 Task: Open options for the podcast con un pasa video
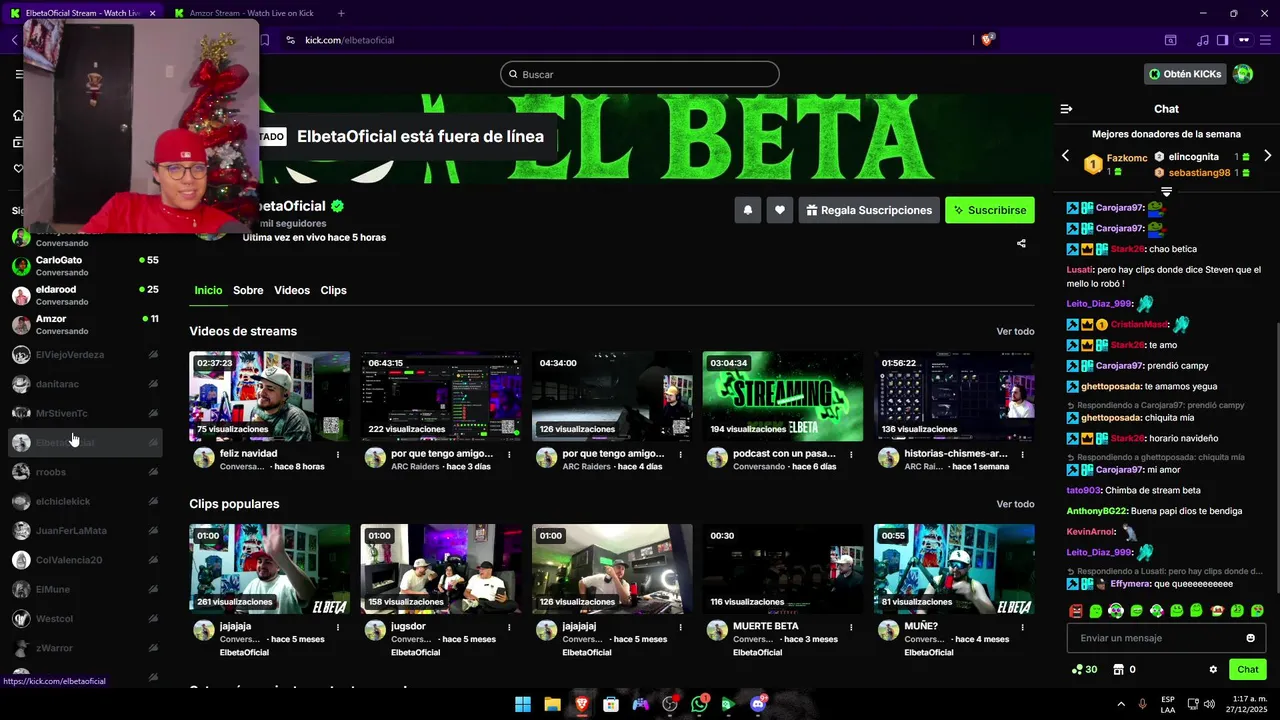point(851,454)
